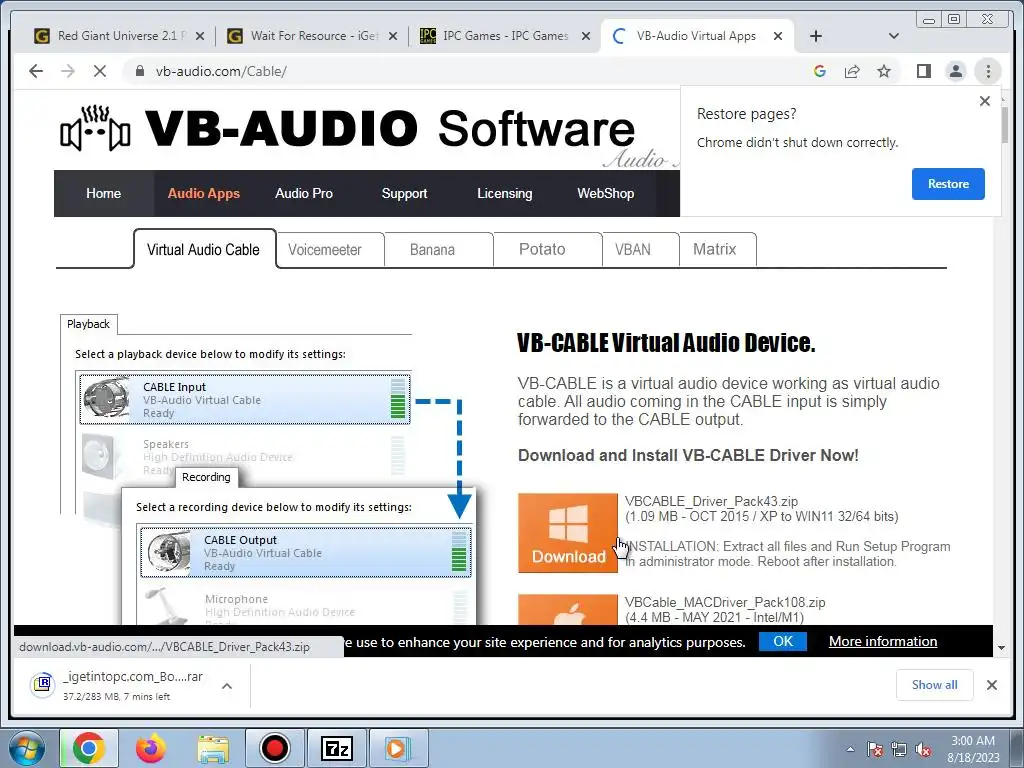Click the network tray icon
Screen dimensions: 1024x768
(x=899, y=750)
